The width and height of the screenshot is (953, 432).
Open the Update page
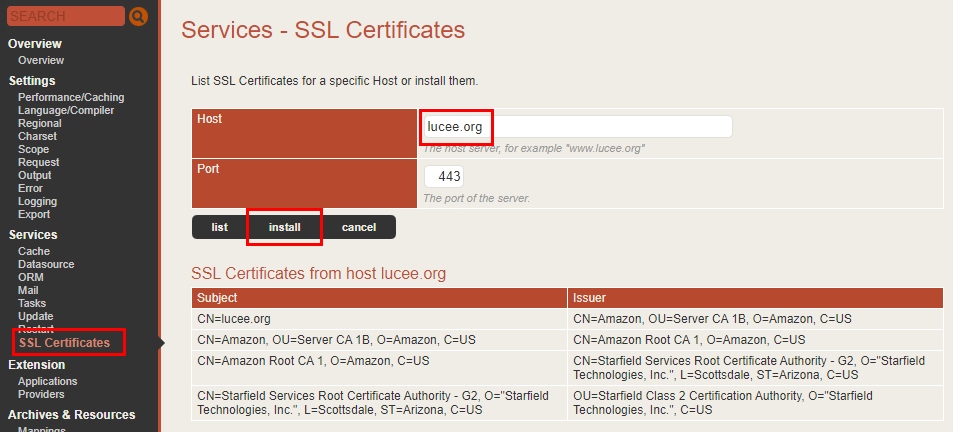[35, 317]
